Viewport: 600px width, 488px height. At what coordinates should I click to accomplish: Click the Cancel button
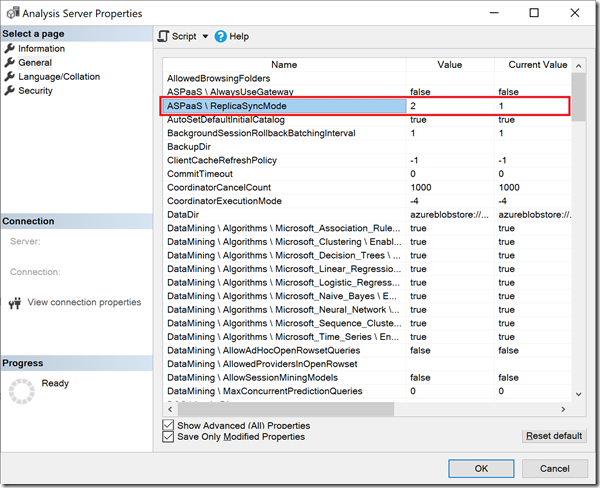point(554,468)
